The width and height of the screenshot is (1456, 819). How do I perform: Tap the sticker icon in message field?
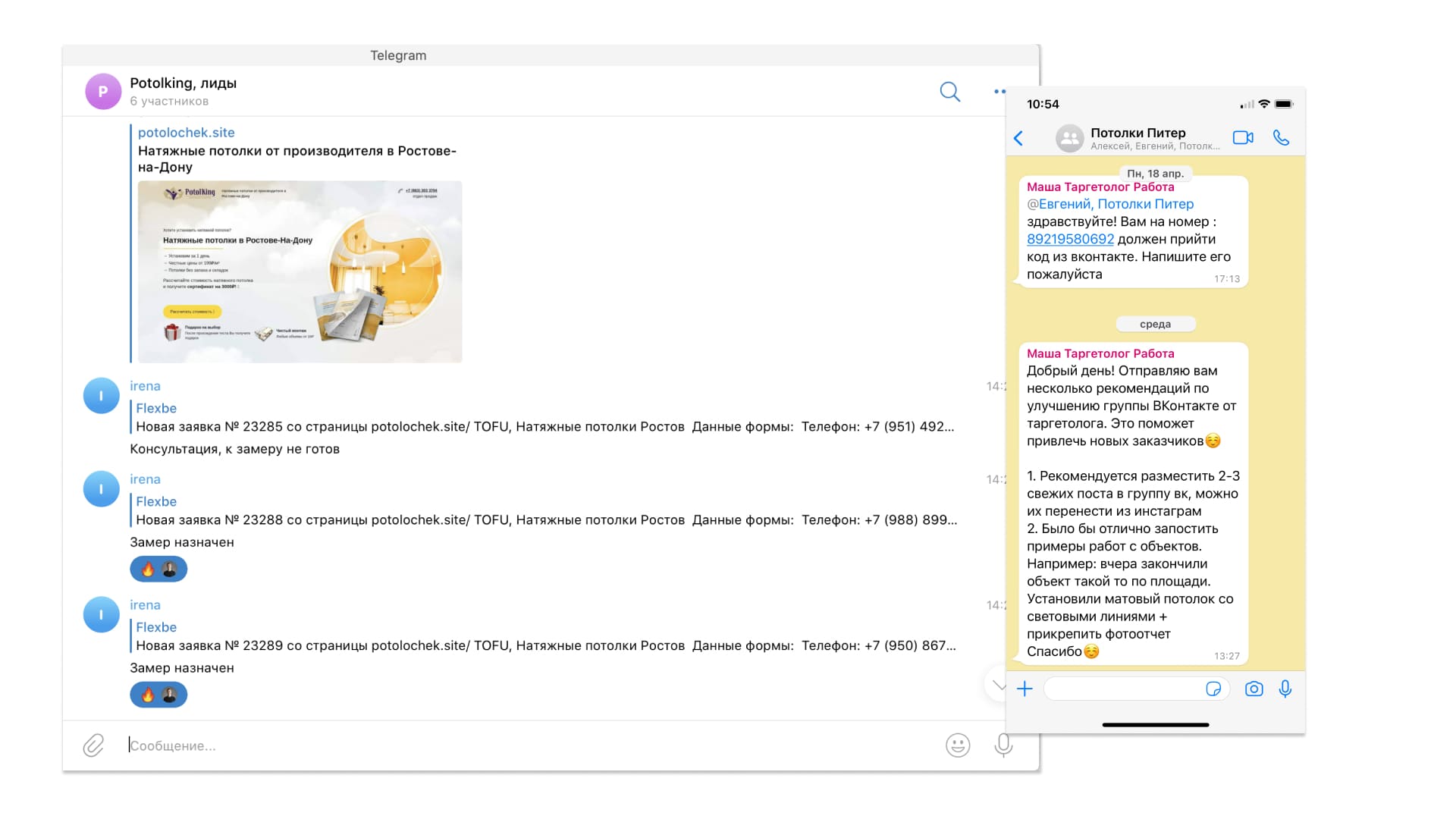pos(1213,689)
